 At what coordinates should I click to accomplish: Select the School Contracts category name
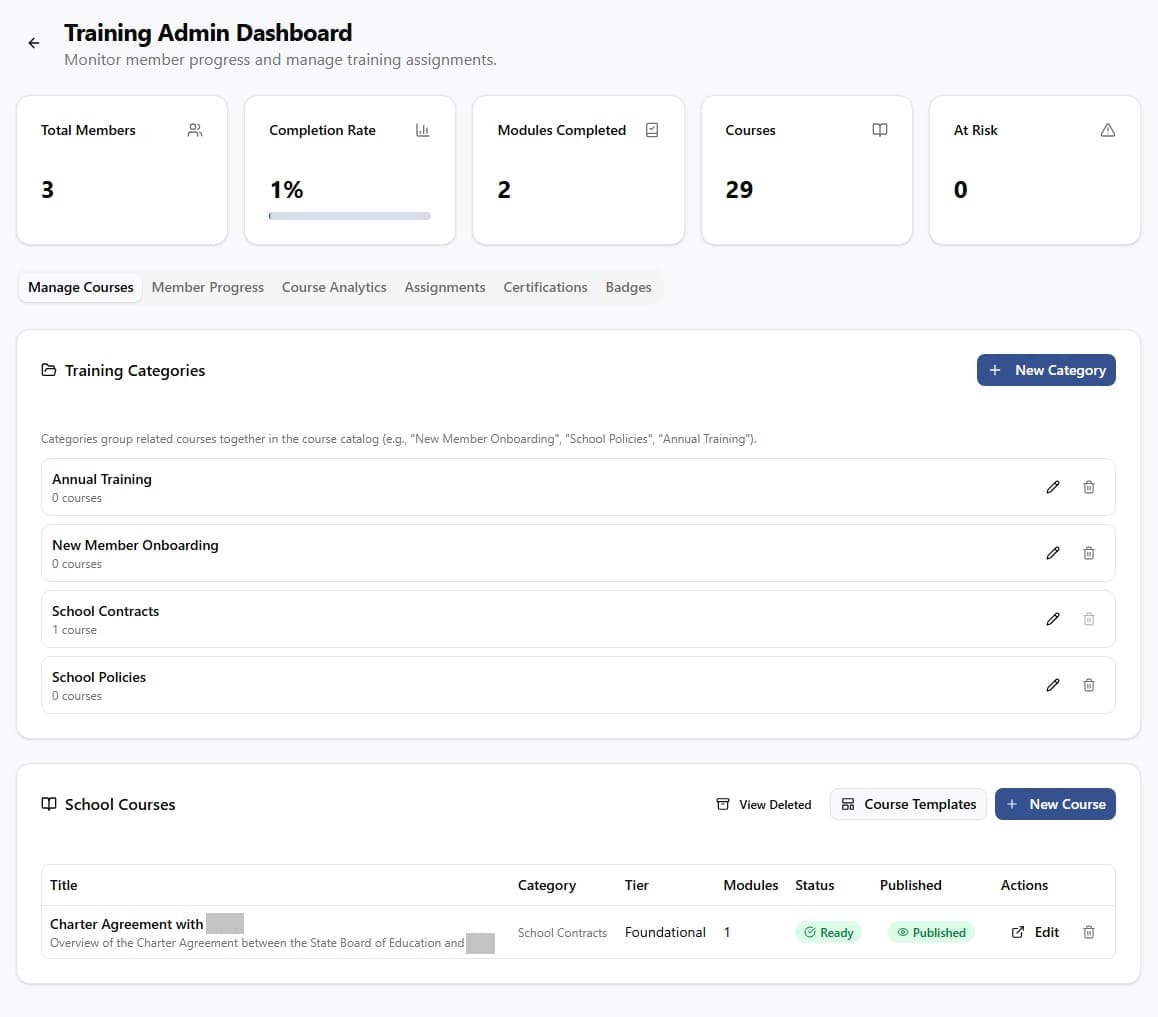(106, 612)
